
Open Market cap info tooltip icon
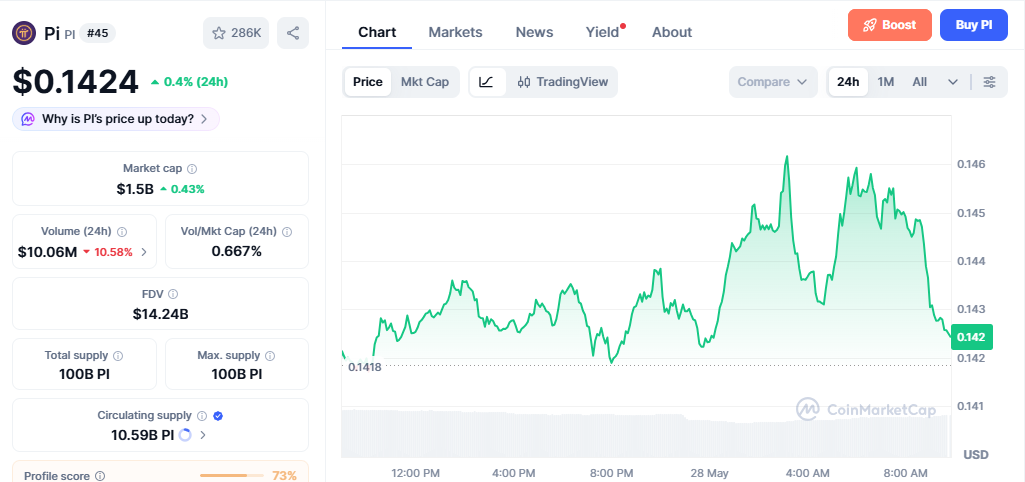point(192,169)
